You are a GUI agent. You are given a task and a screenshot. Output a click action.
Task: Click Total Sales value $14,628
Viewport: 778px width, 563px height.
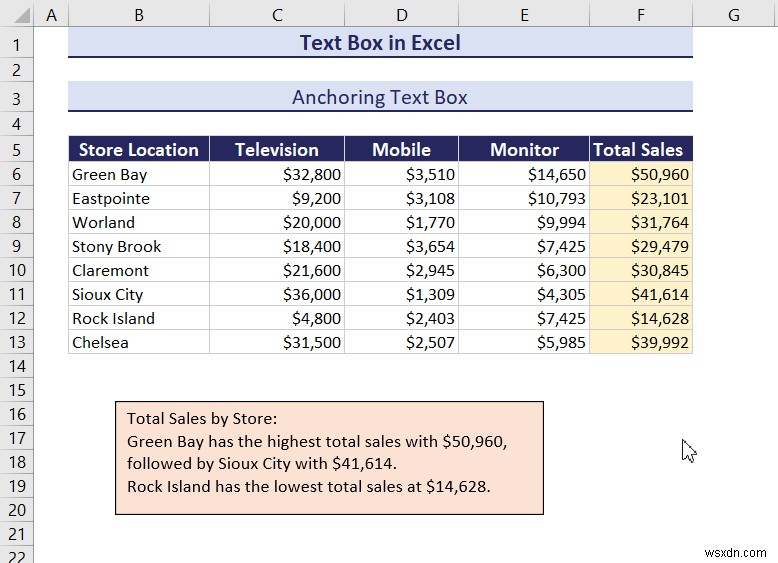[641, 318]
